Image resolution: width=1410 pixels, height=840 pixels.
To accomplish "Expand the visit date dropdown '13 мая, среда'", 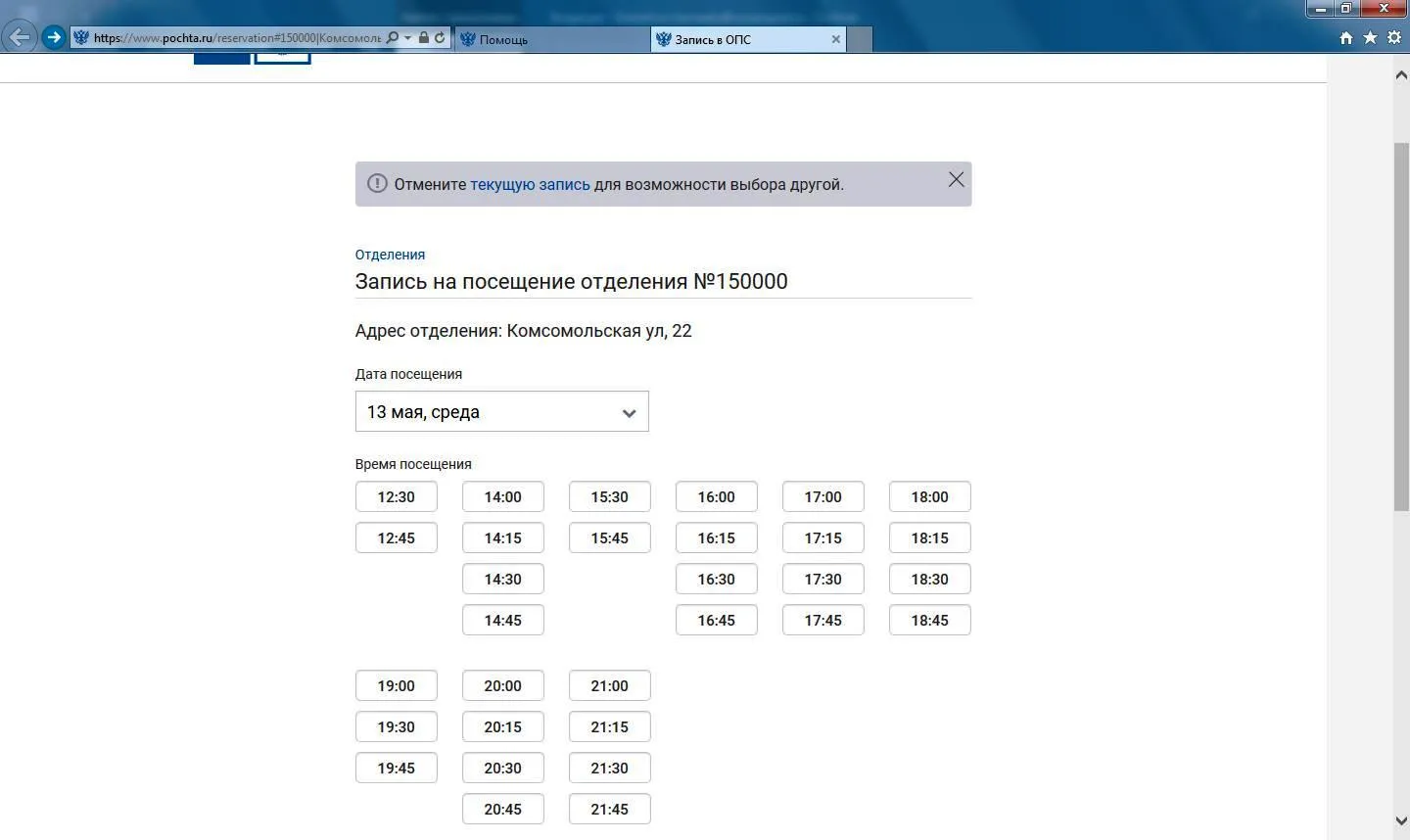I will click(501, 412).
